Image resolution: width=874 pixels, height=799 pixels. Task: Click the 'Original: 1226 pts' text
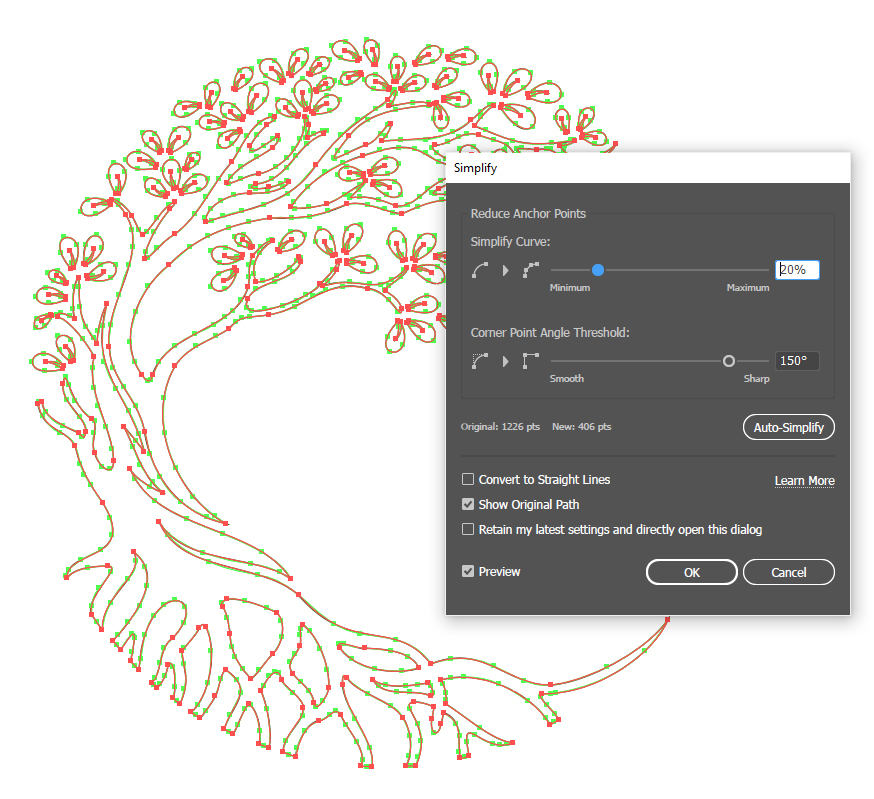point(500,427)
